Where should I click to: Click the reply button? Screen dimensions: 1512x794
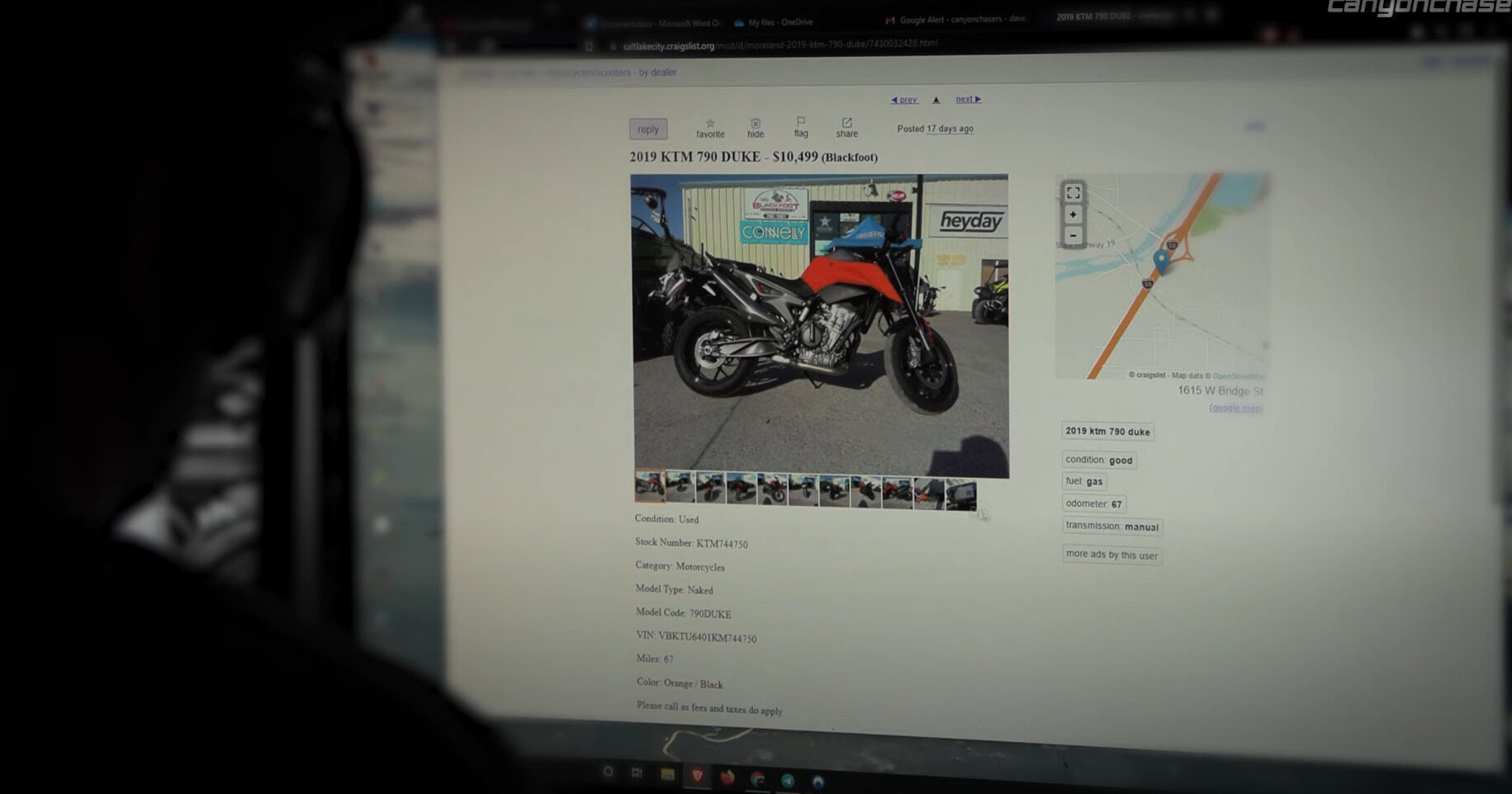[x=648, y=129]
